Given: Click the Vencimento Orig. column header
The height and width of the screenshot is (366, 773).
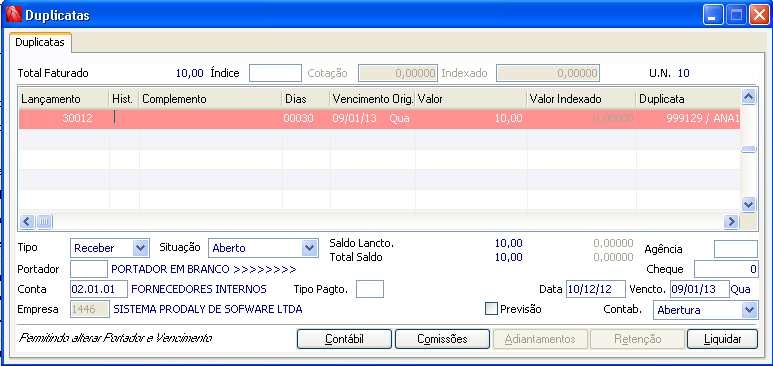Looking at the screenshot, I should (x=372, y=99).
